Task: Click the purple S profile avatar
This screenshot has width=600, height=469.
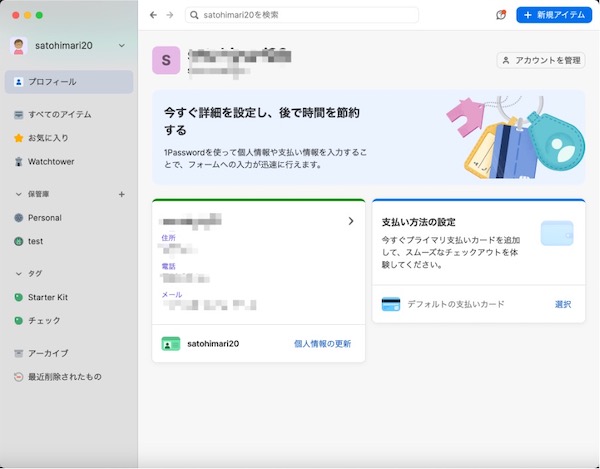Action: tap(165, 60)
